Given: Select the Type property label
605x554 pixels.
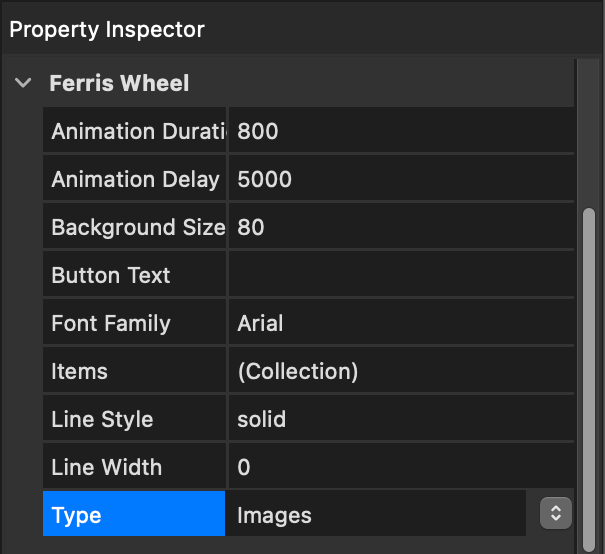Looking at the screenshot, I should point(134,513).
